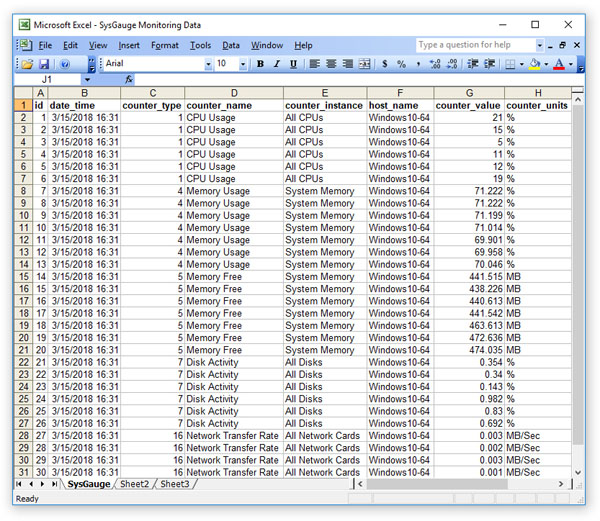Toggle italic formatting
Viewport: 600px width, 521px height.
coord(277,64)
